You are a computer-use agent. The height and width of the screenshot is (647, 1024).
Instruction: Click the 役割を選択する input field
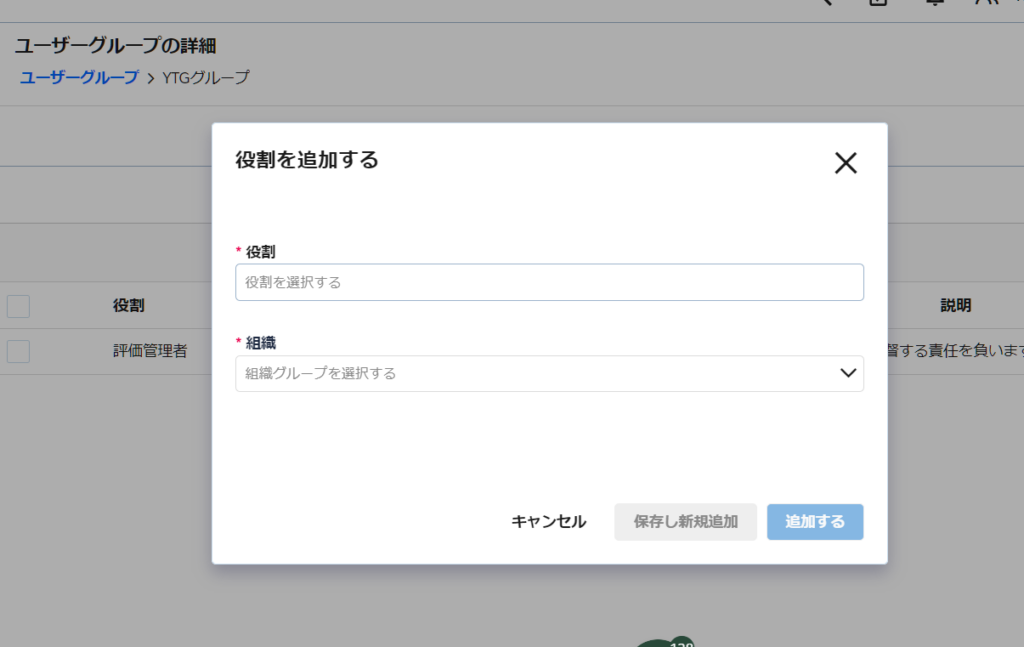point(549,282)
